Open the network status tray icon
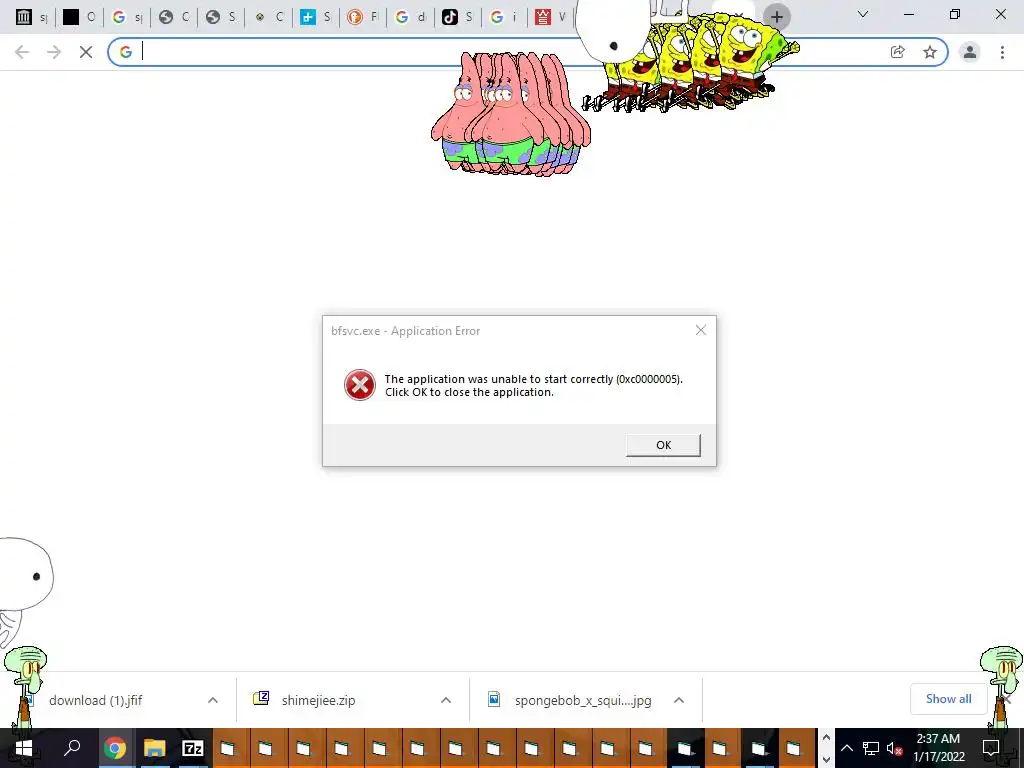The image size is (1024, 768). 871,748
